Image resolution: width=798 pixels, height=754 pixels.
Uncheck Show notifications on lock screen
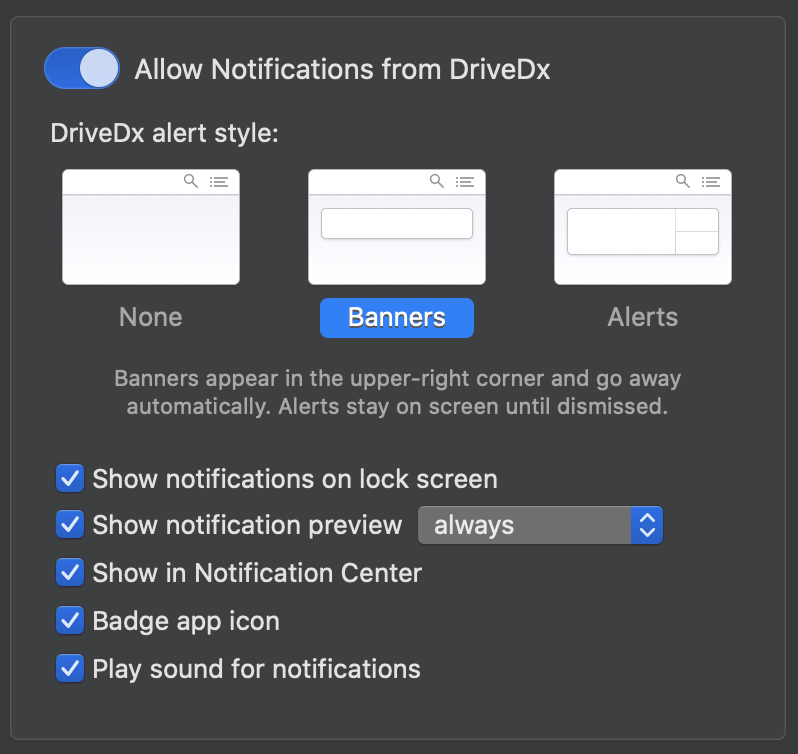70,478
